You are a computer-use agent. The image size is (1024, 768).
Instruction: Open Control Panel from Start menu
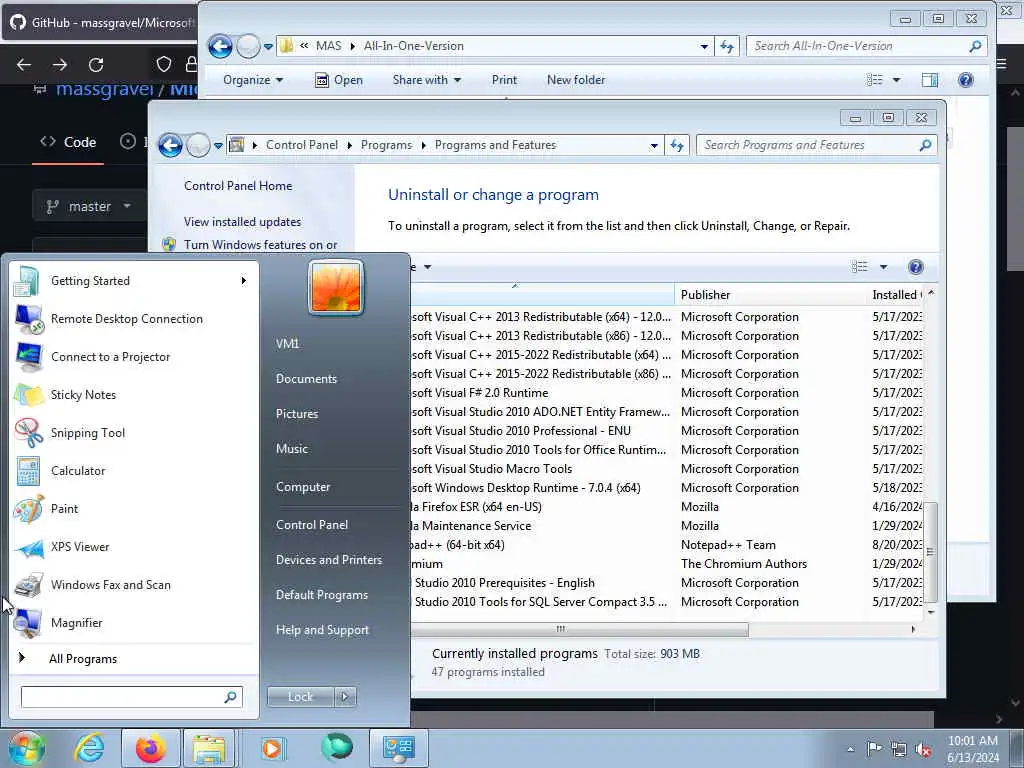(312, 524)
